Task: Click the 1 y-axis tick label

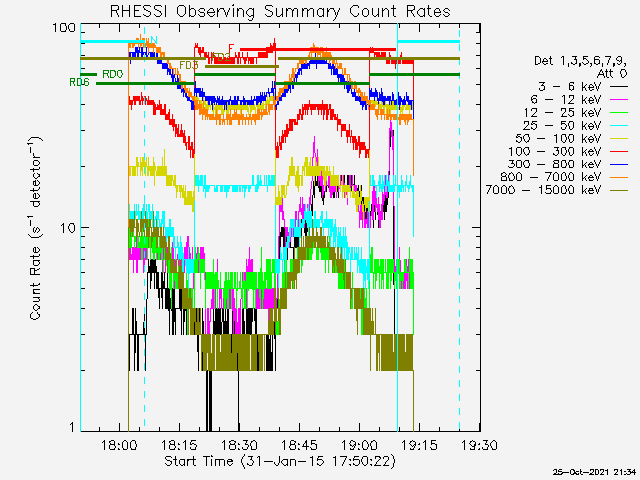Action: pyautogui.click(x=73, y=427)
